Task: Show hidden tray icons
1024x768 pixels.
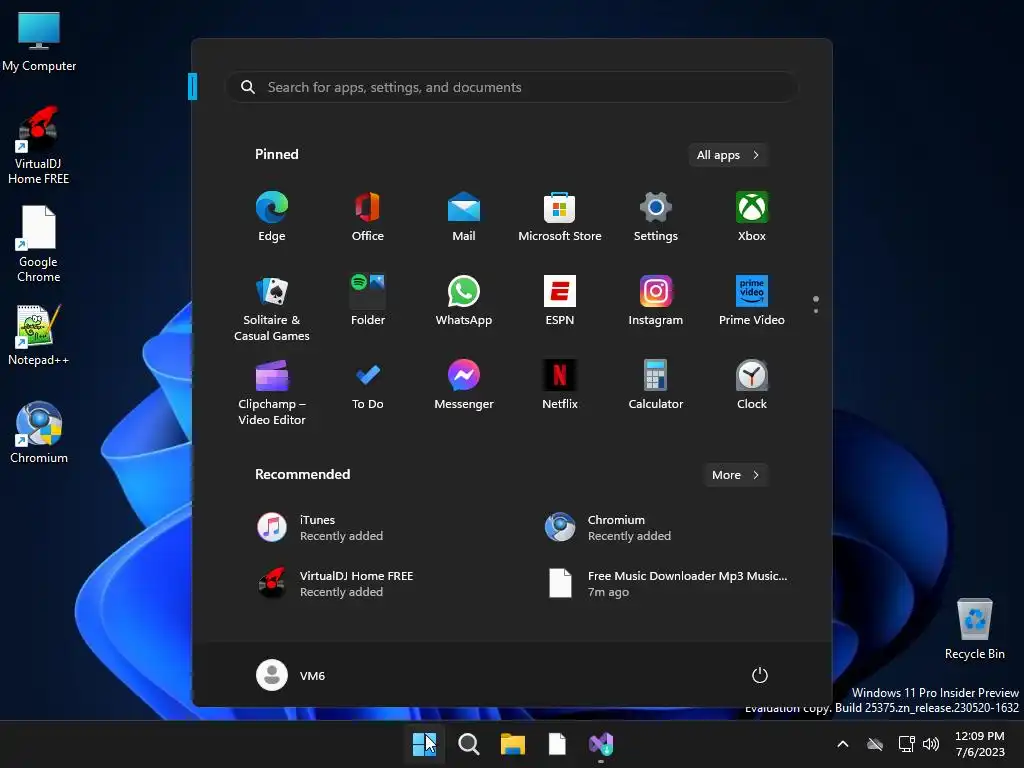Action: click(x=842, y=744)
